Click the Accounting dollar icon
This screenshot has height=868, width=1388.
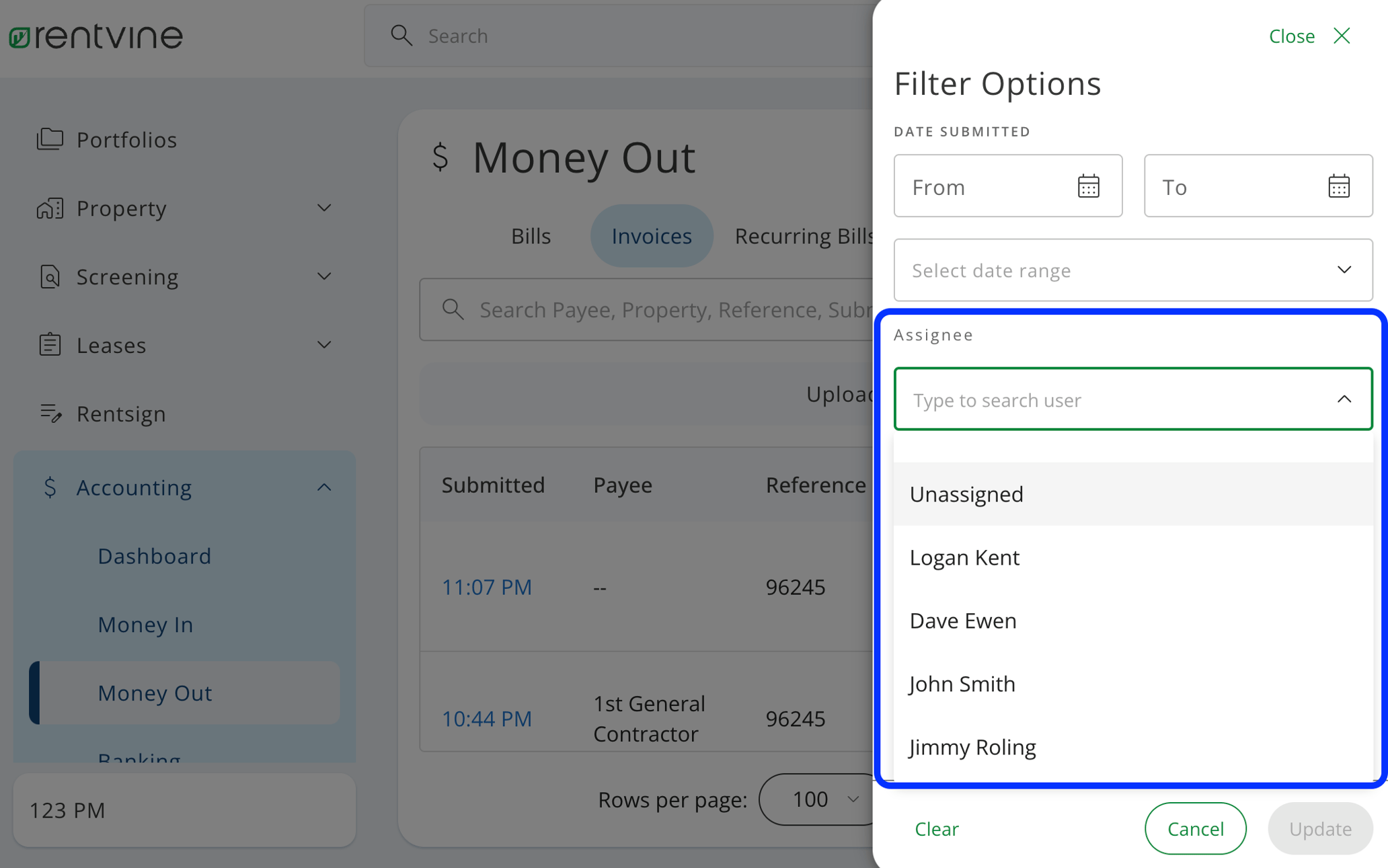[x=50, y=487]
